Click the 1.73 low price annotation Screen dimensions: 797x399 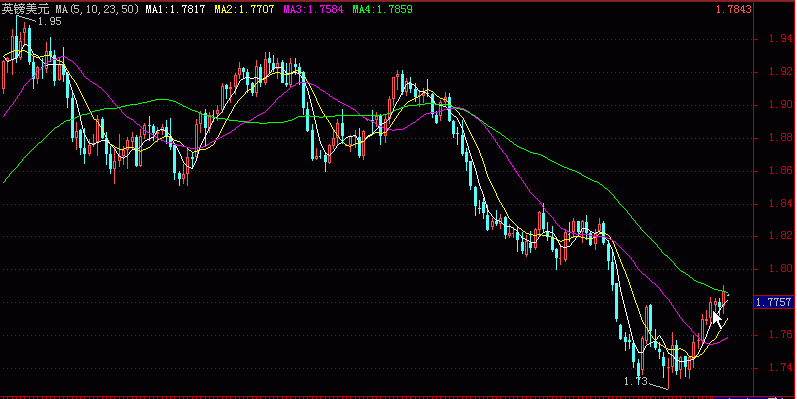[635, 381]
